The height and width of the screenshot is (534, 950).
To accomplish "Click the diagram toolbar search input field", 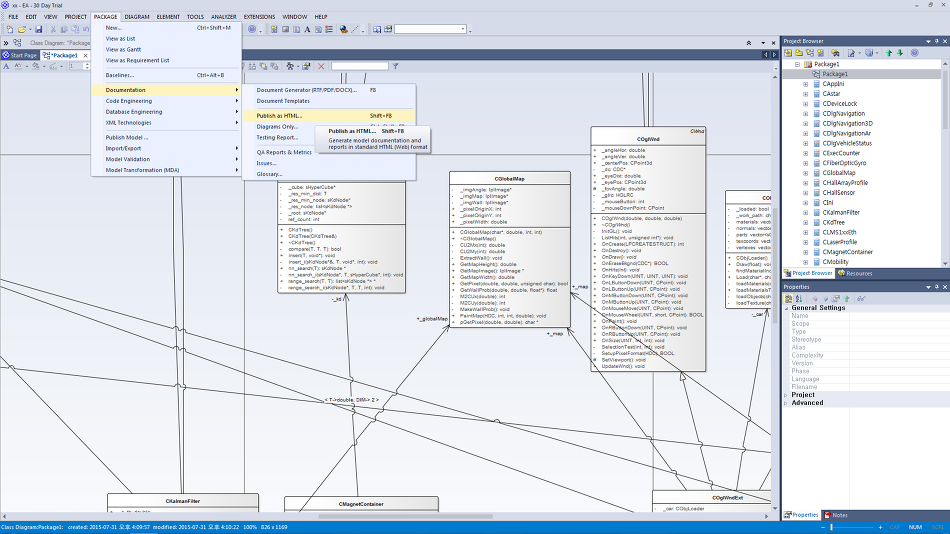I will [x=359, y=66].
